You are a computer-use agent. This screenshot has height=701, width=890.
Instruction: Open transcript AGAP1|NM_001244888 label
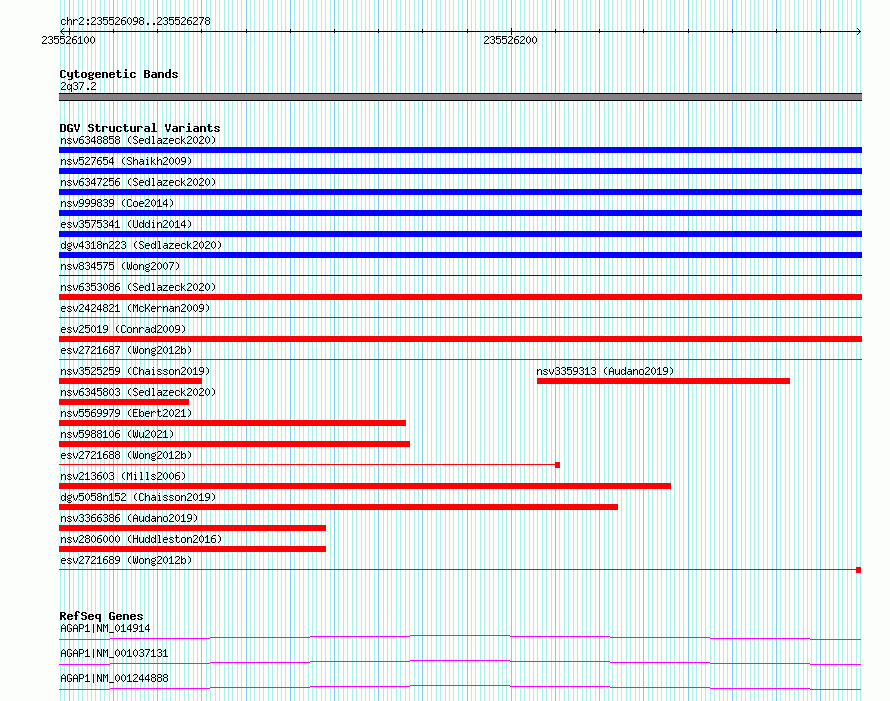114,678
